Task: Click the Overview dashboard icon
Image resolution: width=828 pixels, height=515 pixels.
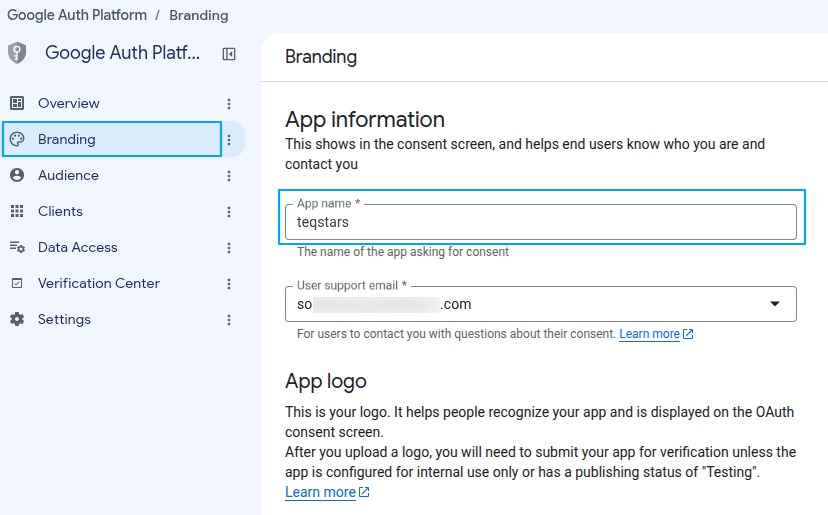Action: coord(17,103)
